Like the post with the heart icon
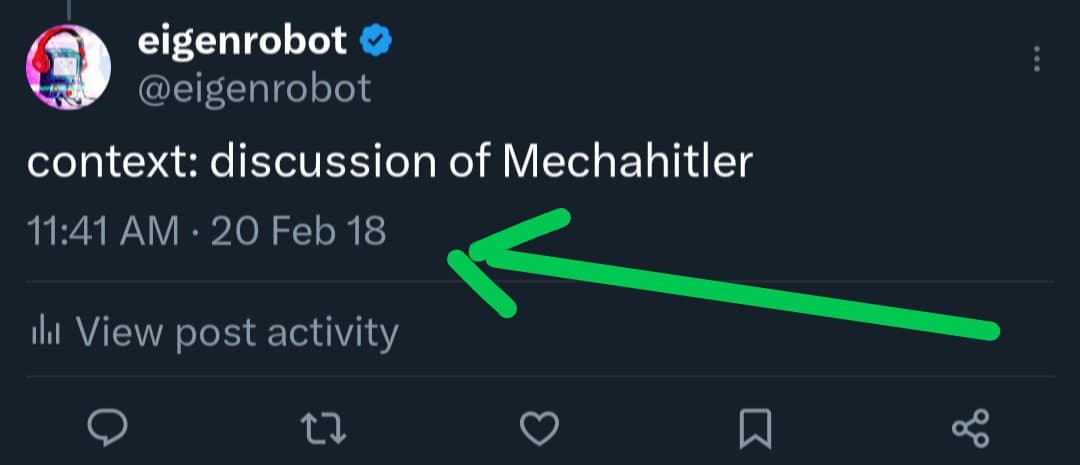 [540, 428]
